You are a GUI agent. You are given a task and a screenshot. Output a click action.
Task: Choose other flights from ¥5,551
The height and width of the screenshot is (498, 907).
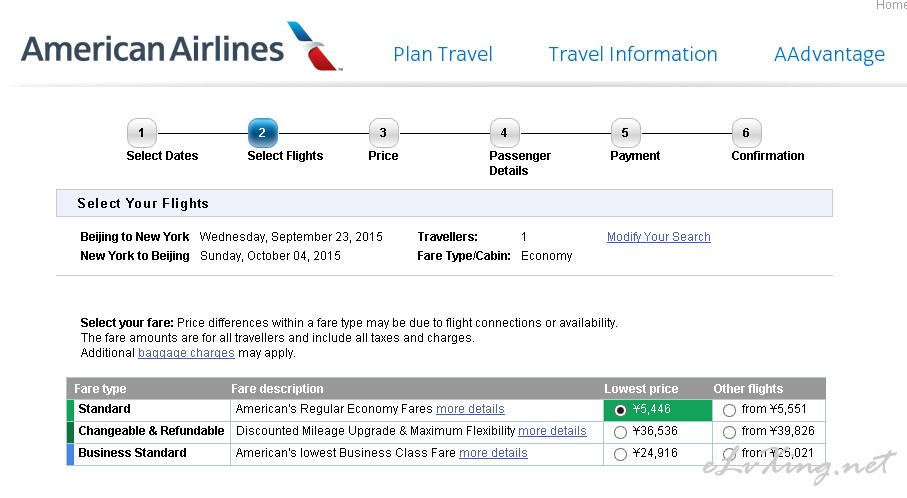pos(729,410)
